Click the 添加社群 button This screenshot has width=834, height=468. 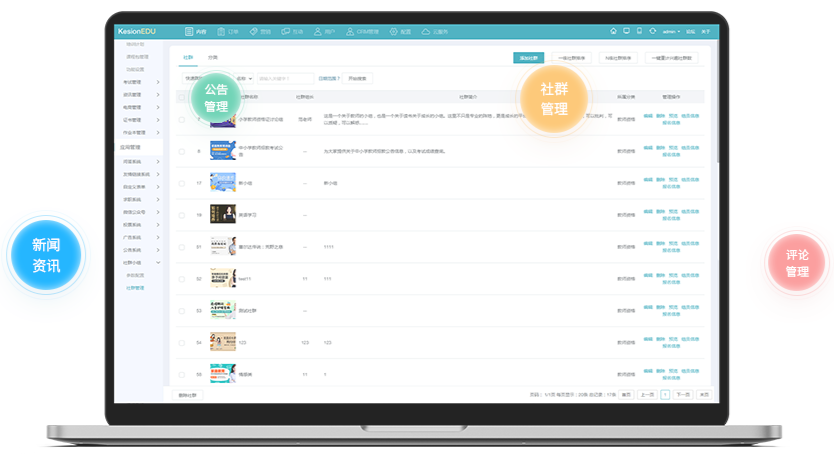point(528,58)
